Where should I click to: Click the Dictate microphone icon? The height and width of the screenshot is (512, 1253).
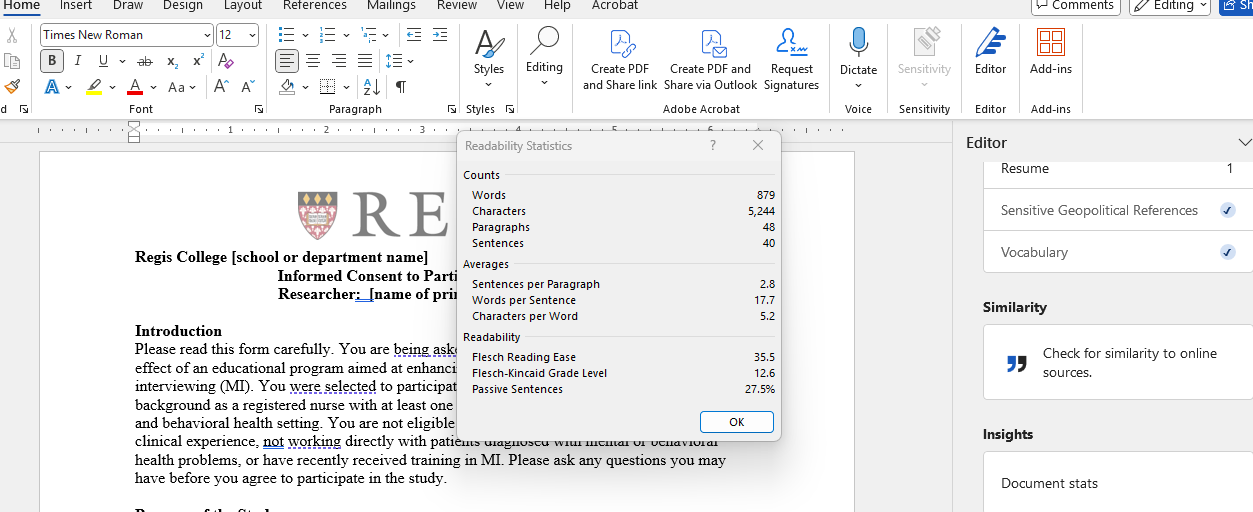858,44
